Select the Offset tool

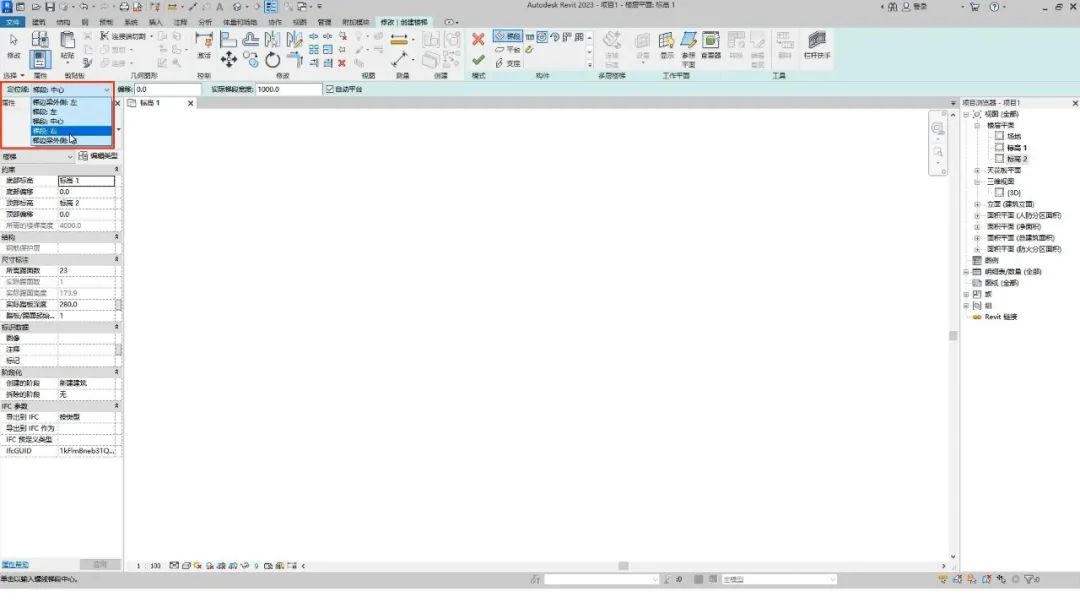click(251, 40)
